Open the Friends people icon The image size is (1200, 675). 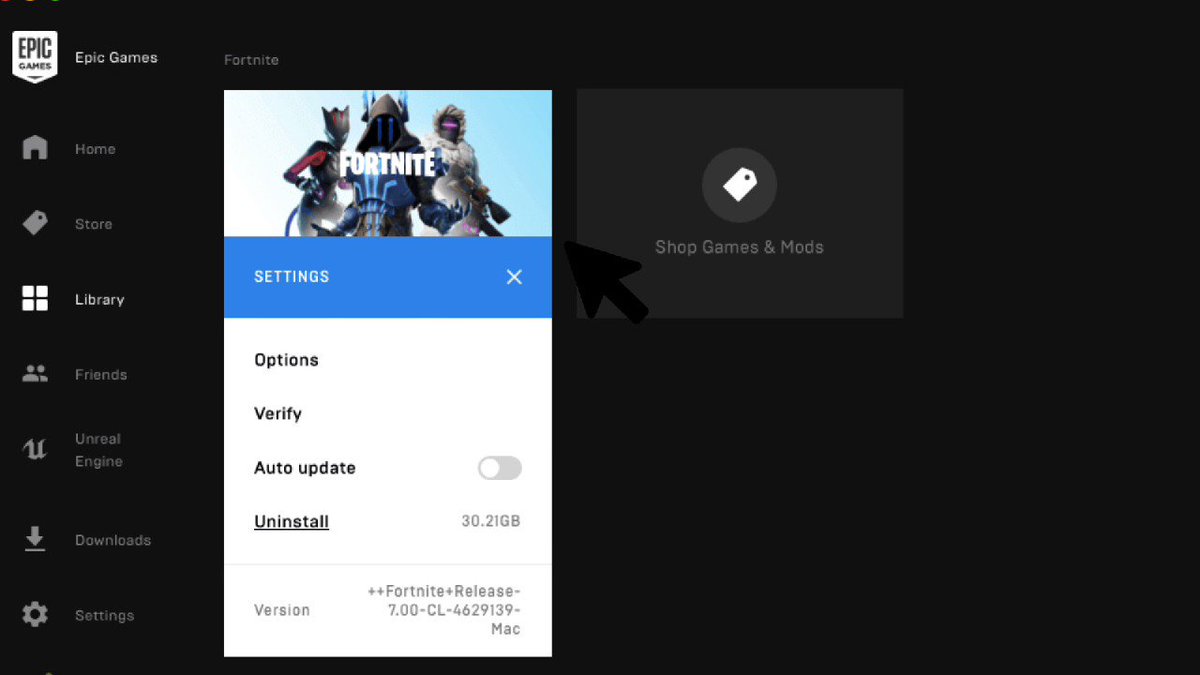(x=35, y=374)
